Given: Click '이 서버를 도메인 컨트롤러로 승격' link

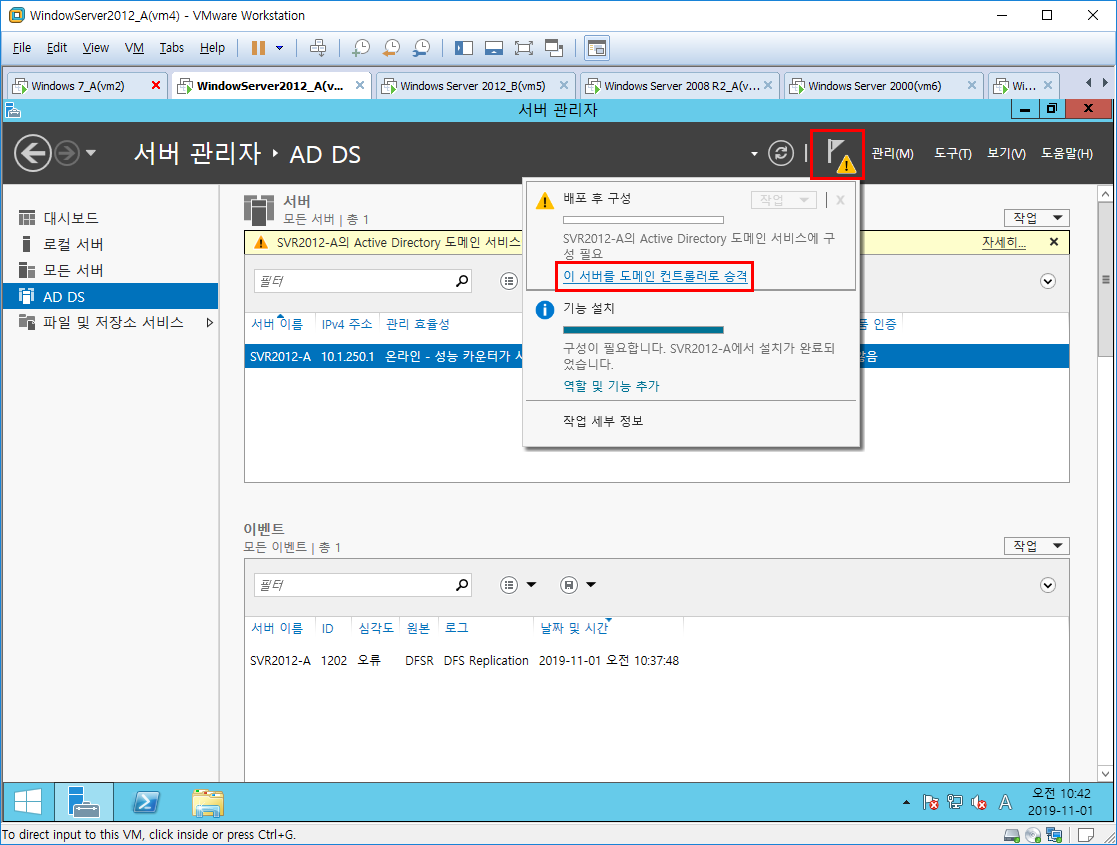Looking at the screenshot, I should (655, 276).
